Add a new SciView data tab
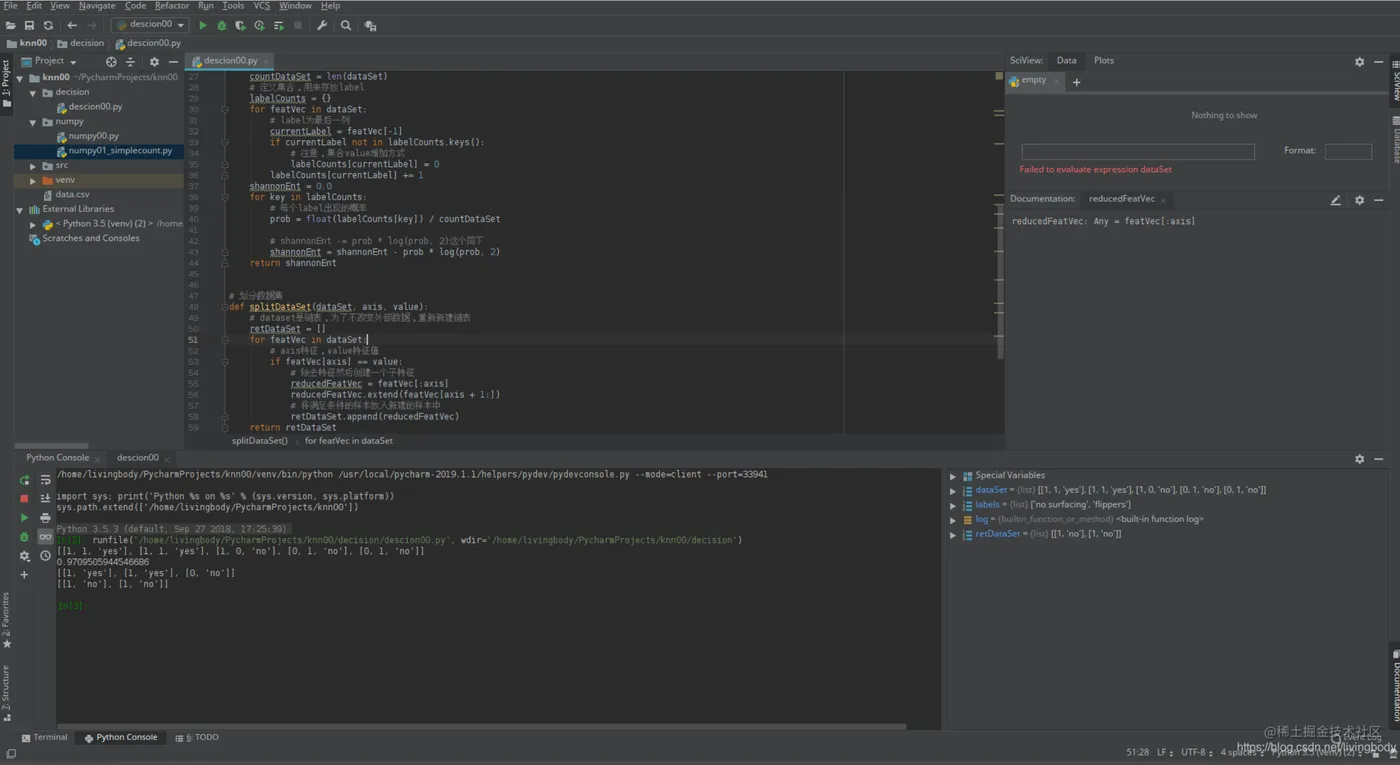The width and height of the screenshot is (1400, 765). tap(1077, 82)
